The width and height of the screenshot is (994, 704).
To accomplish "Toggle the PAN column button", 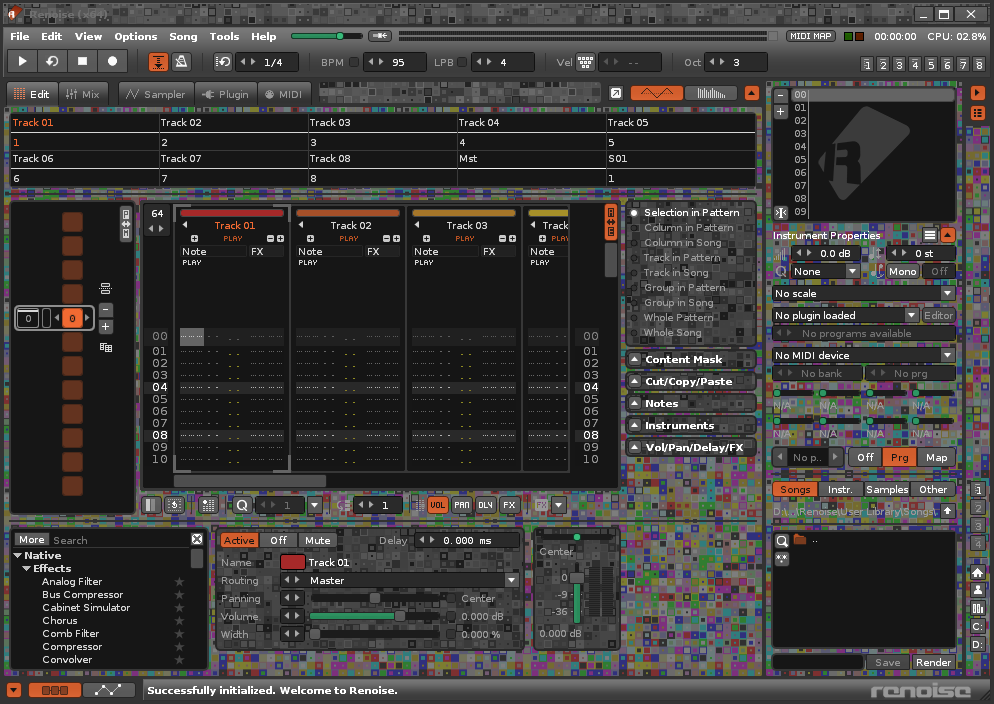I will tap(462, 505).
